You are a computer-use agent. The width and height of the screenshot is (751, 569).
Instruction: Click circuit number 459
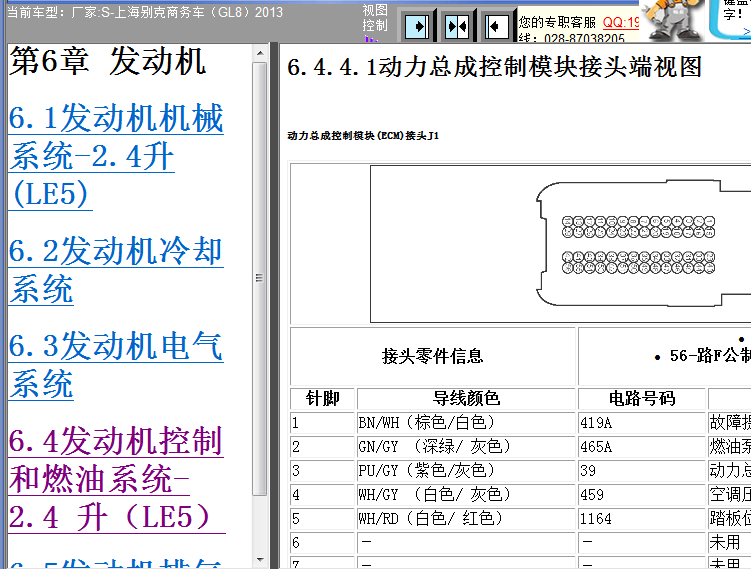[642, 494]
